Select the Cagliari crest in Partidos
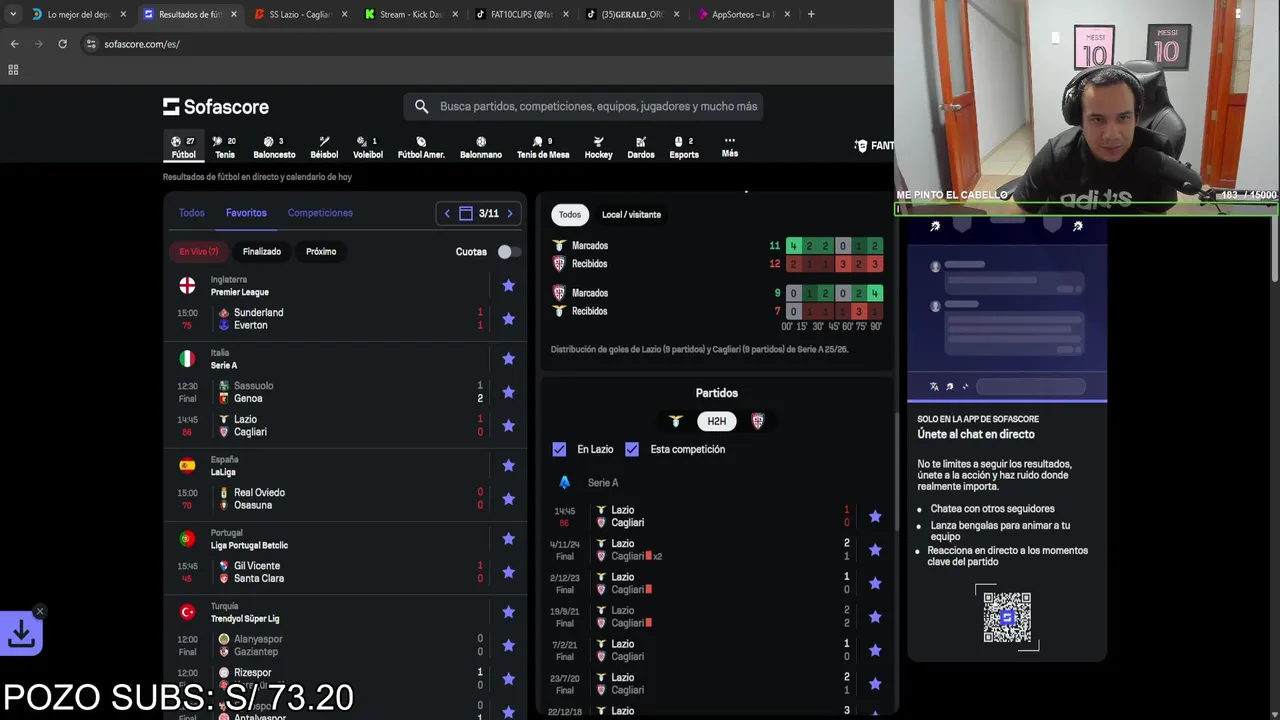Screen dimensions: 1280x720 point(757,421)
